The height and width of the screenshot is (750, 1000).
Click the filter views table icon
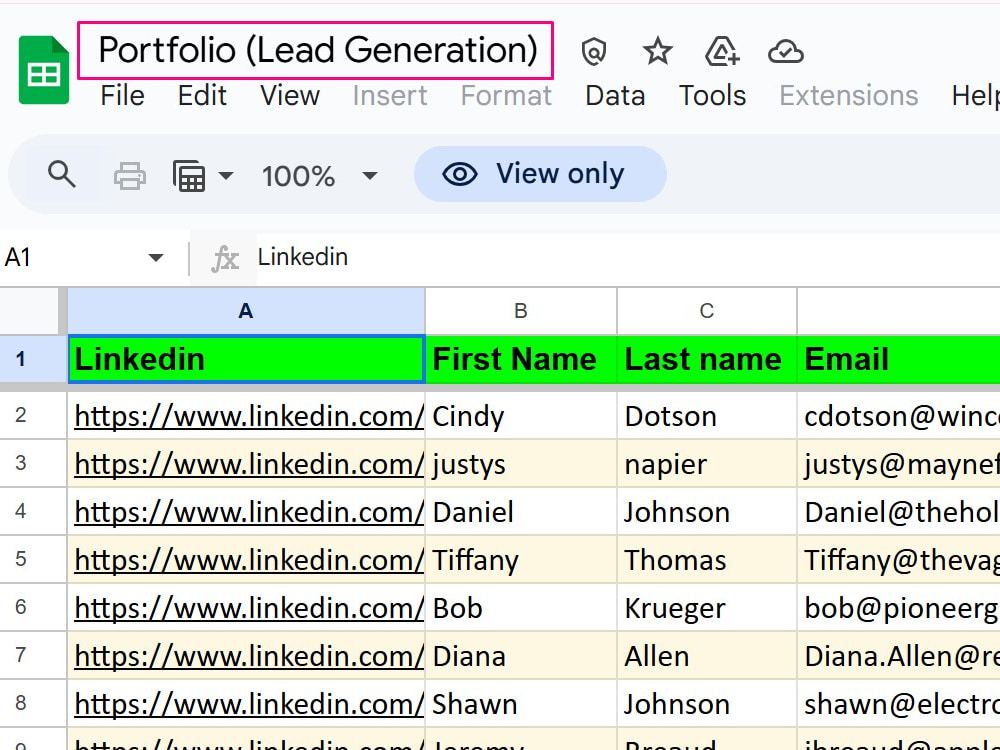tap(189, 176)
